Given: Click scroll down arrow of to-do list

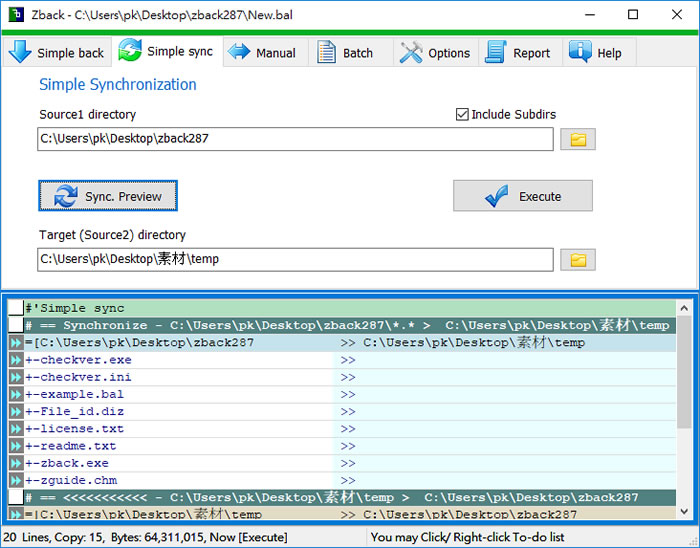Looking at the screenshot, I should click(x=684, y=511).
